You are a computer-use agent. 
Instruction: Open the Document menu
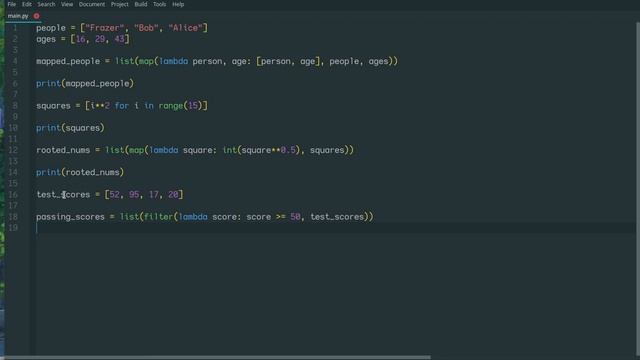(x=92, y=4)
